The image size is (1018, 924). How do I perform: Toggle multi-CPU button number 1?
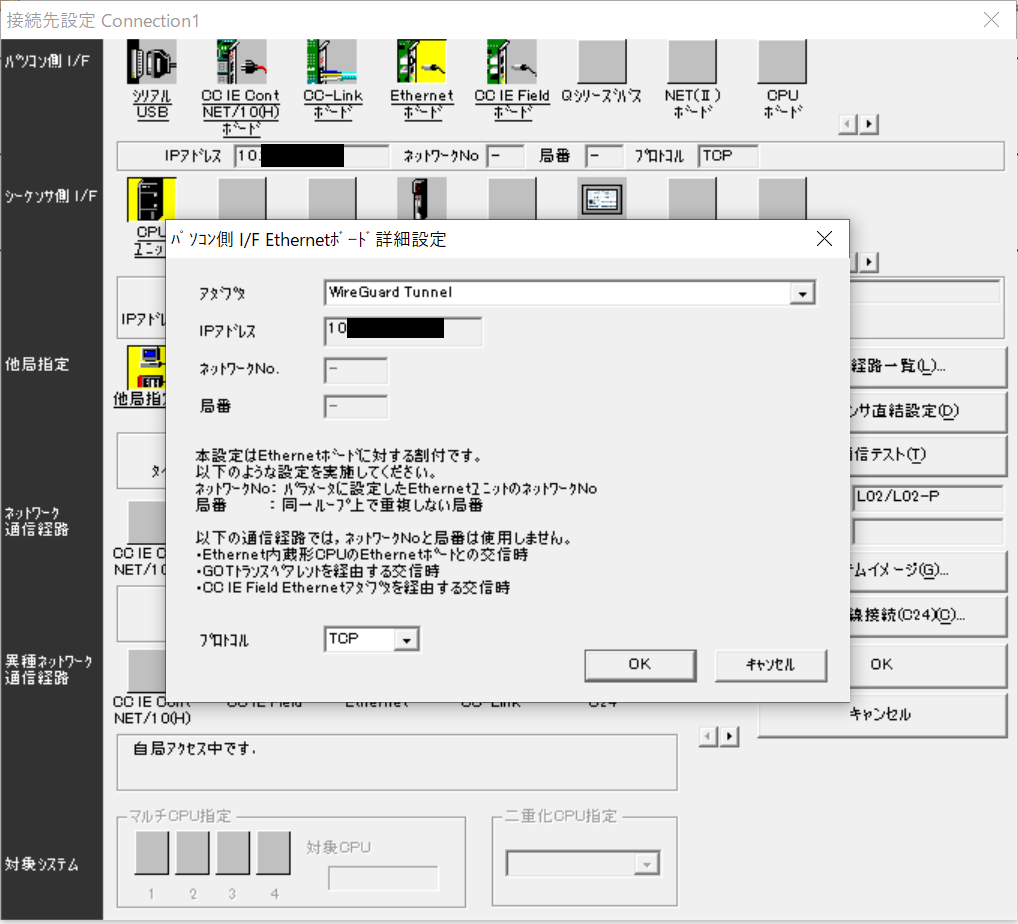pyautogui.click(x=152, y=853)
